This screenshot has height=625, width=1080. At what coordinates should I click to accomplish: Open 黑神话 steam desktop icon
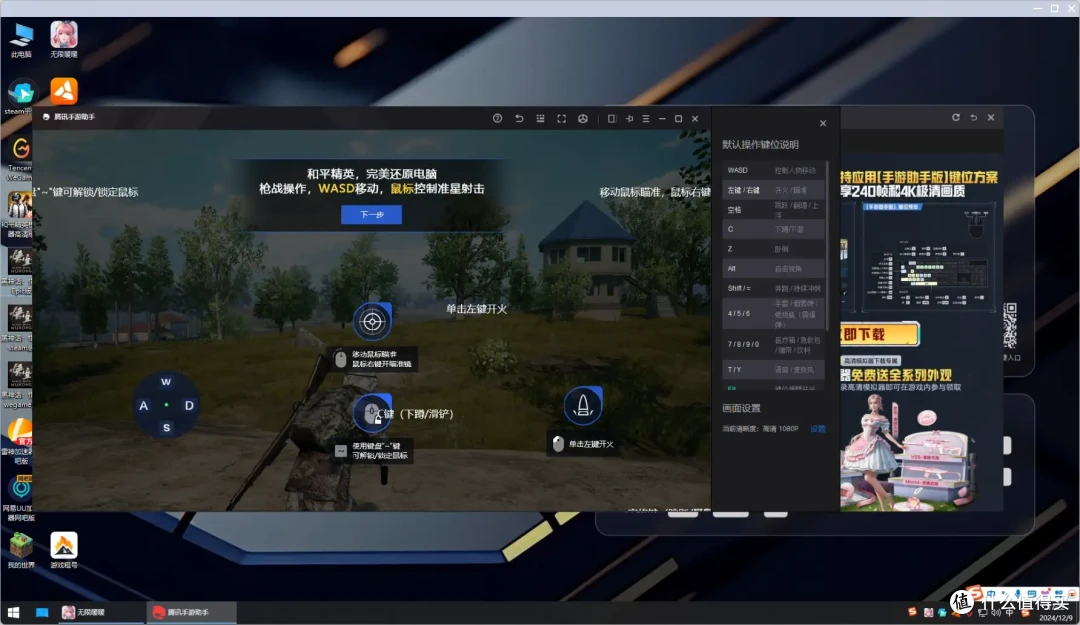[x=19, y=328]
